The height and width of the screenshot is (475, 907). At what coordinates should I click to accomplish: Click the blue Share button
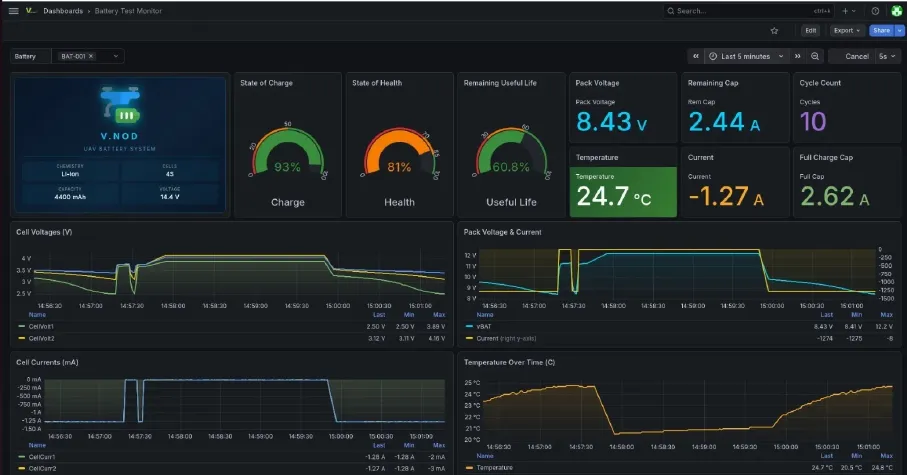pos(882,31)
